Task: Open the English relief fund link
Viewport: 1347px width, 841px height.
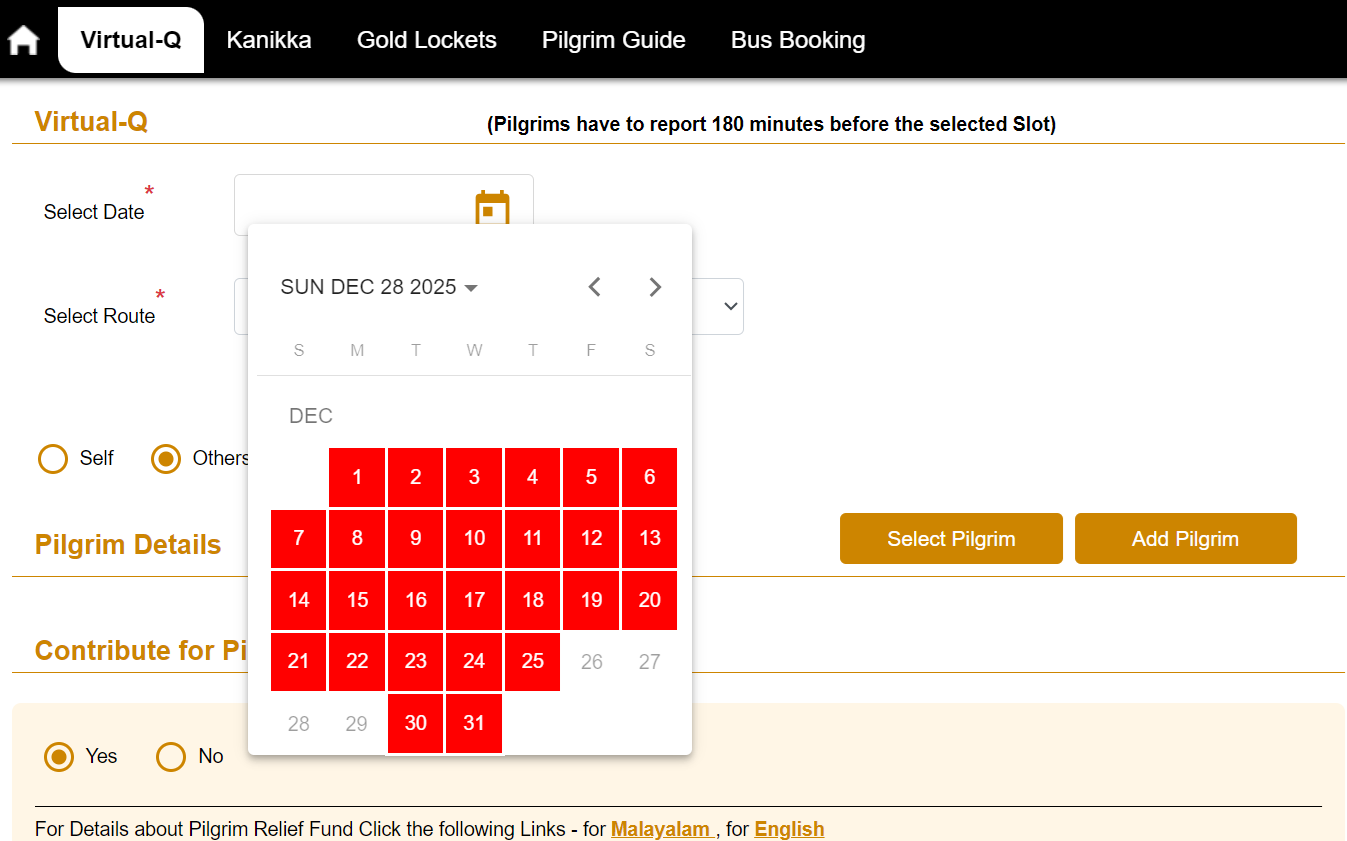Action: 789,829
